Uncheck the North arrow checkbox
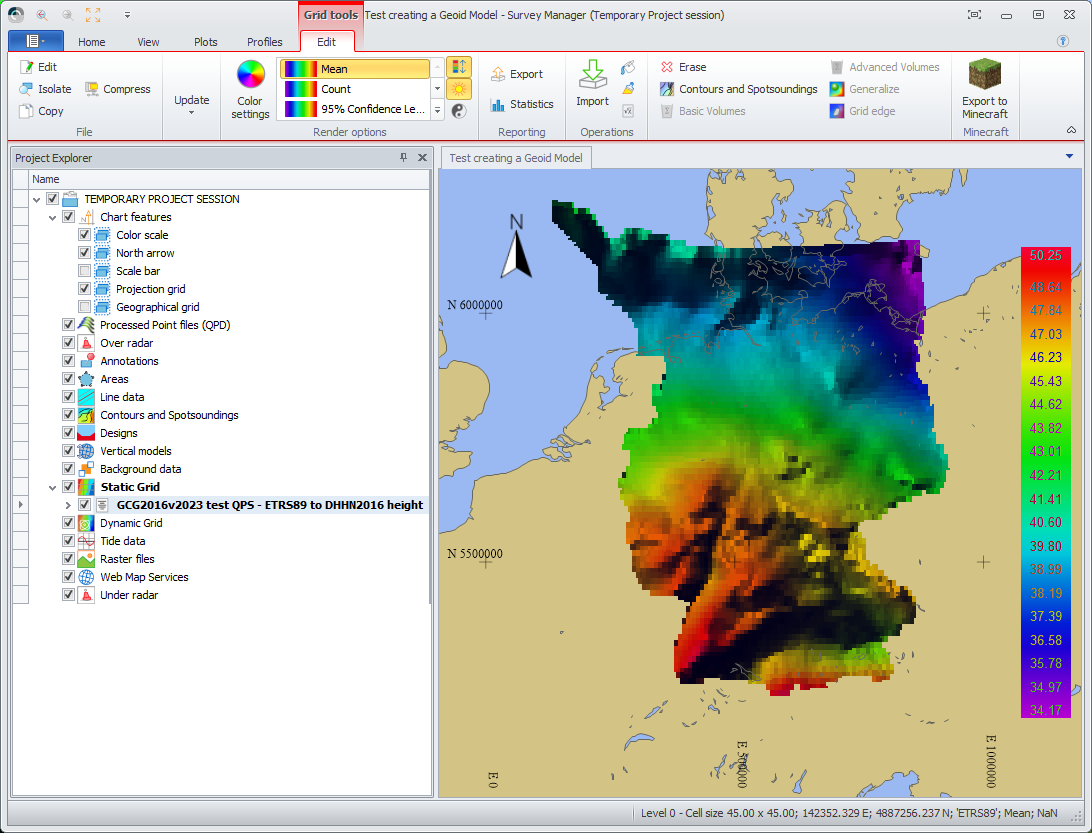This screenshot has width=1092, height=833. (x=85, y=253)
